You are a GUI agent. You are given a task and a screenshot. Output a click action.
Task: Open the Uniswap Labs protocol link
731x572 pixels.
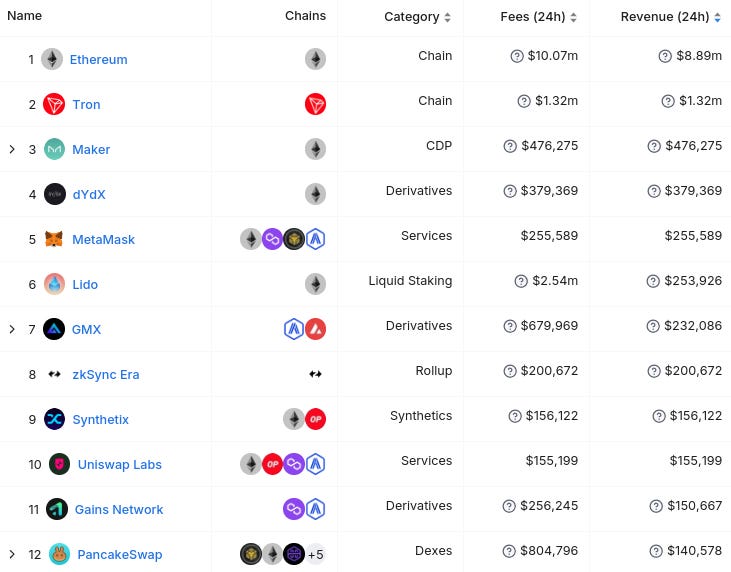pyautogui.click(x=120, y=464)
